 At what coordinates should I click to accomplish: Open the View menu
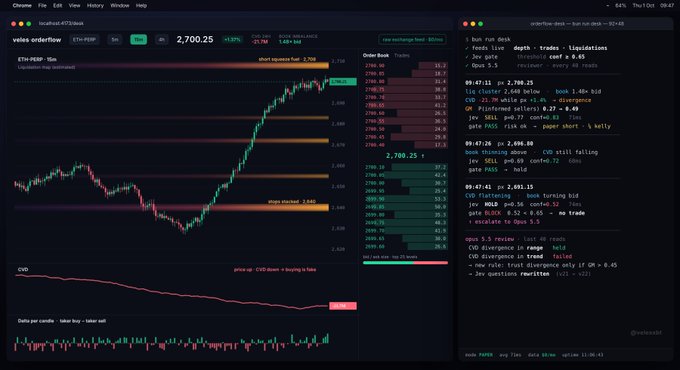[x=75, y=6]
